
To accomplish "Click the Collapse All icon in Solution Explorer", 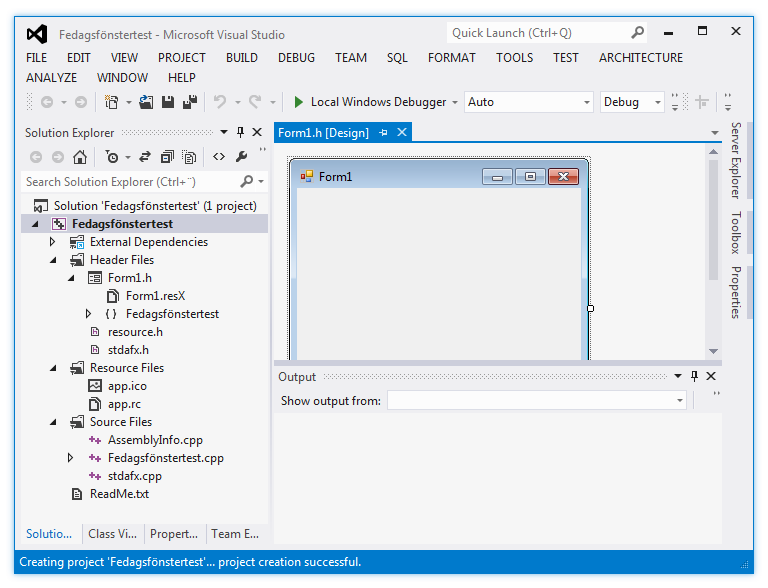I will (167, 157).
